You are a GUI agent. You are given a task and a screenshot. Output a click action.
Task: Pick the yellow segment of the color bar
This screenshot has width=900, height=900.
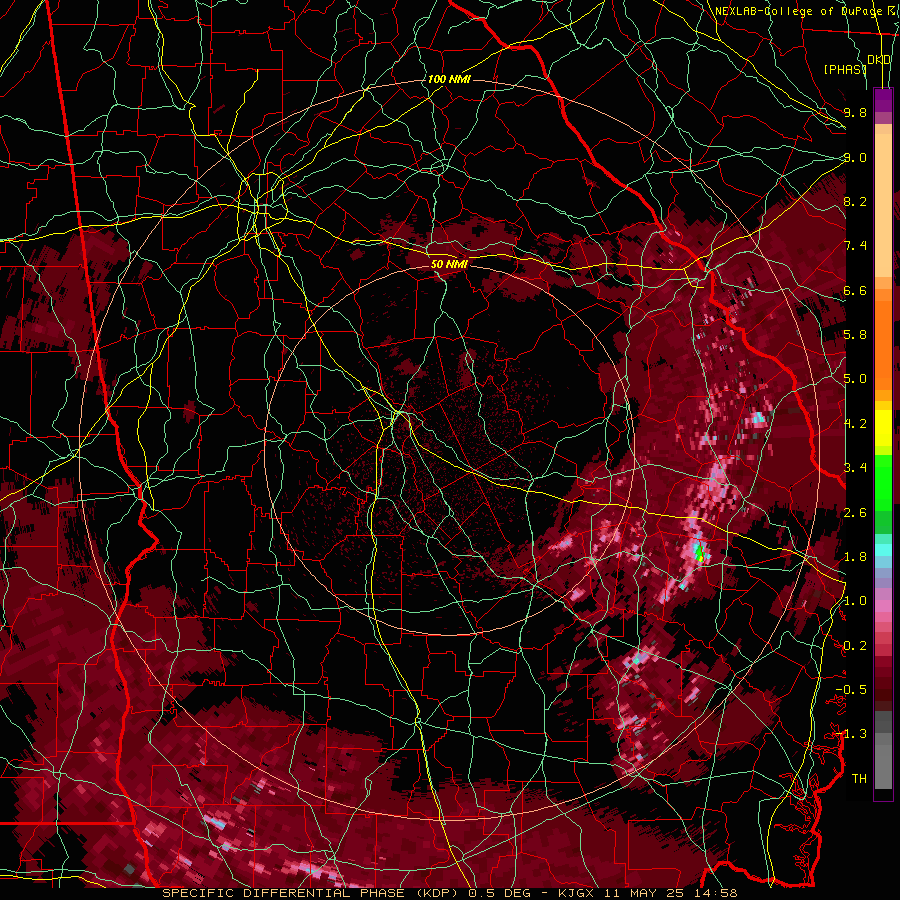(x=883, y=428)
